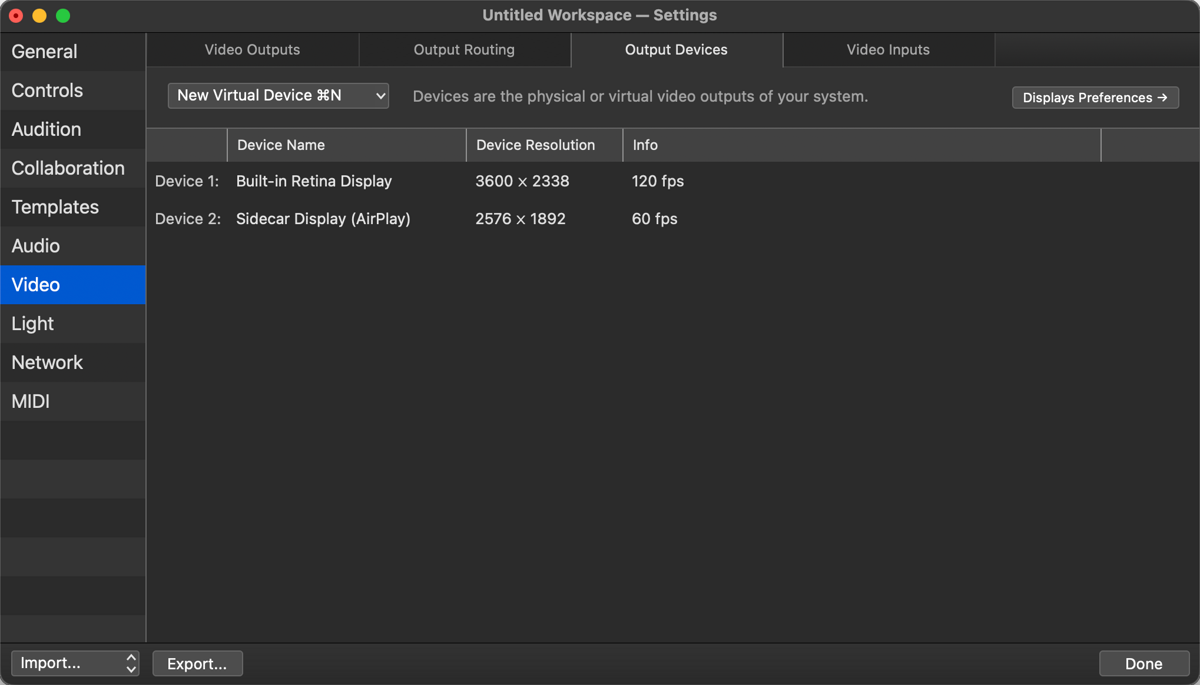Switch to the Video Outputs tab
This screenshot has height=685, width=1200.
pos(252,50)
